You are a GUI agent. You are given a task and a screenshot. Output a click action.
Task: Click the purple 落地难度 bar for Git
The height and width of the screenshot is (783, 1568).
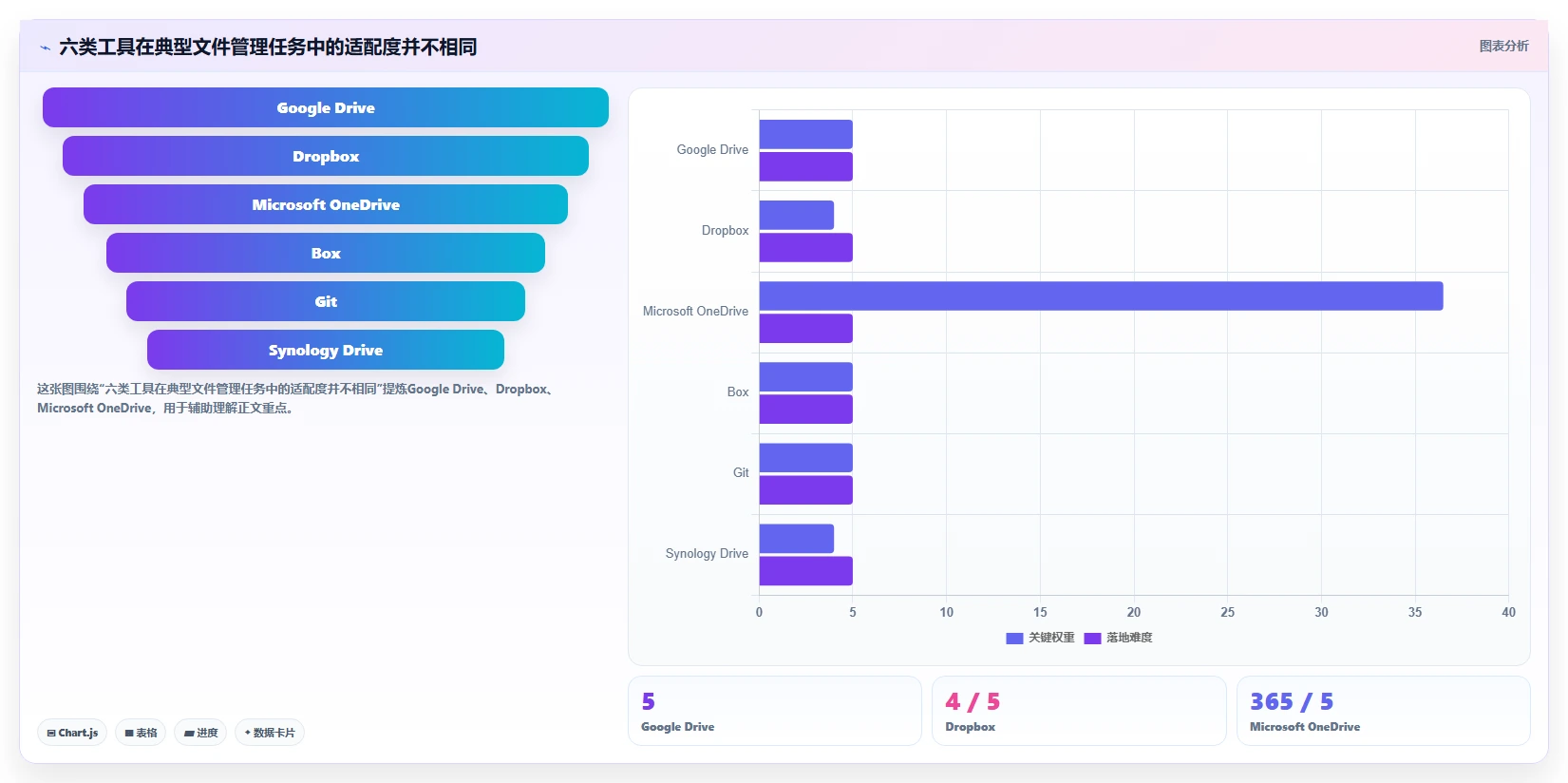tap(805, 490)
